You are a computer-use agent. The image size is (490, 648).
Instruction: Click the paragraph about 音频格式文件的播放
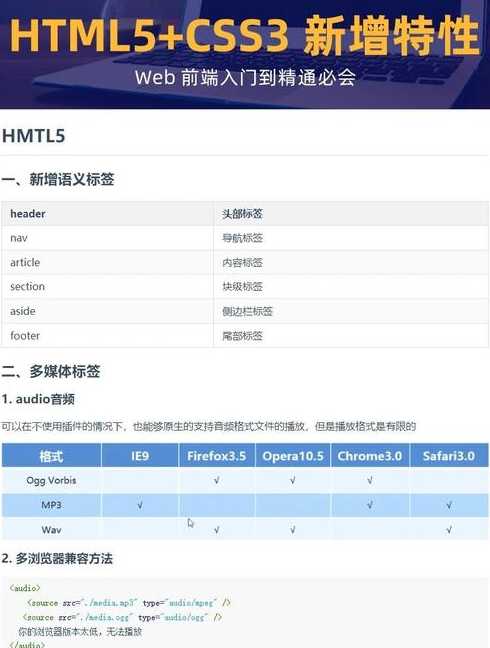coord(208,426)
